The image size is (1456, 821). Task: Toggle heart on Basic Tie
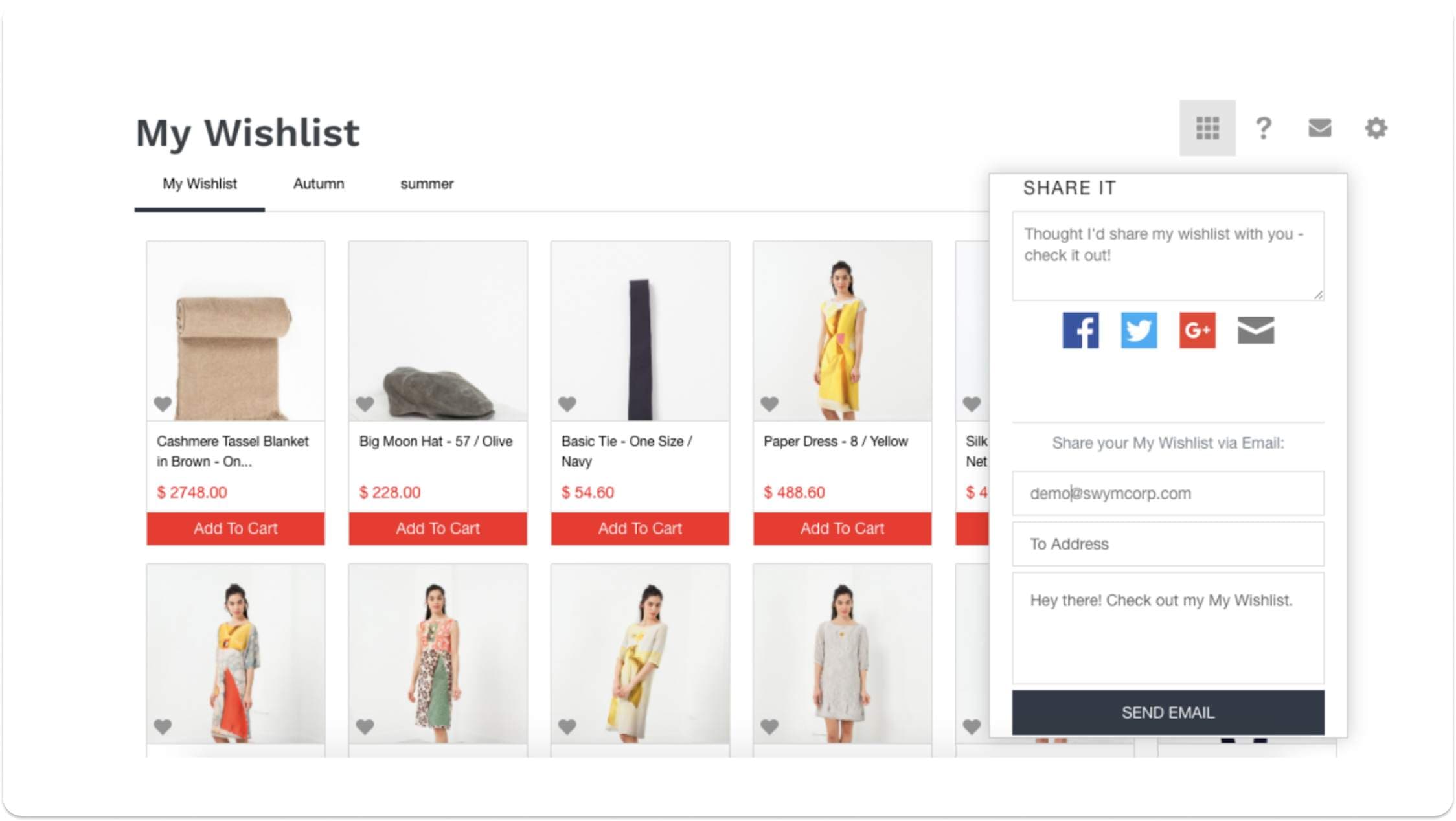(567, 403)
